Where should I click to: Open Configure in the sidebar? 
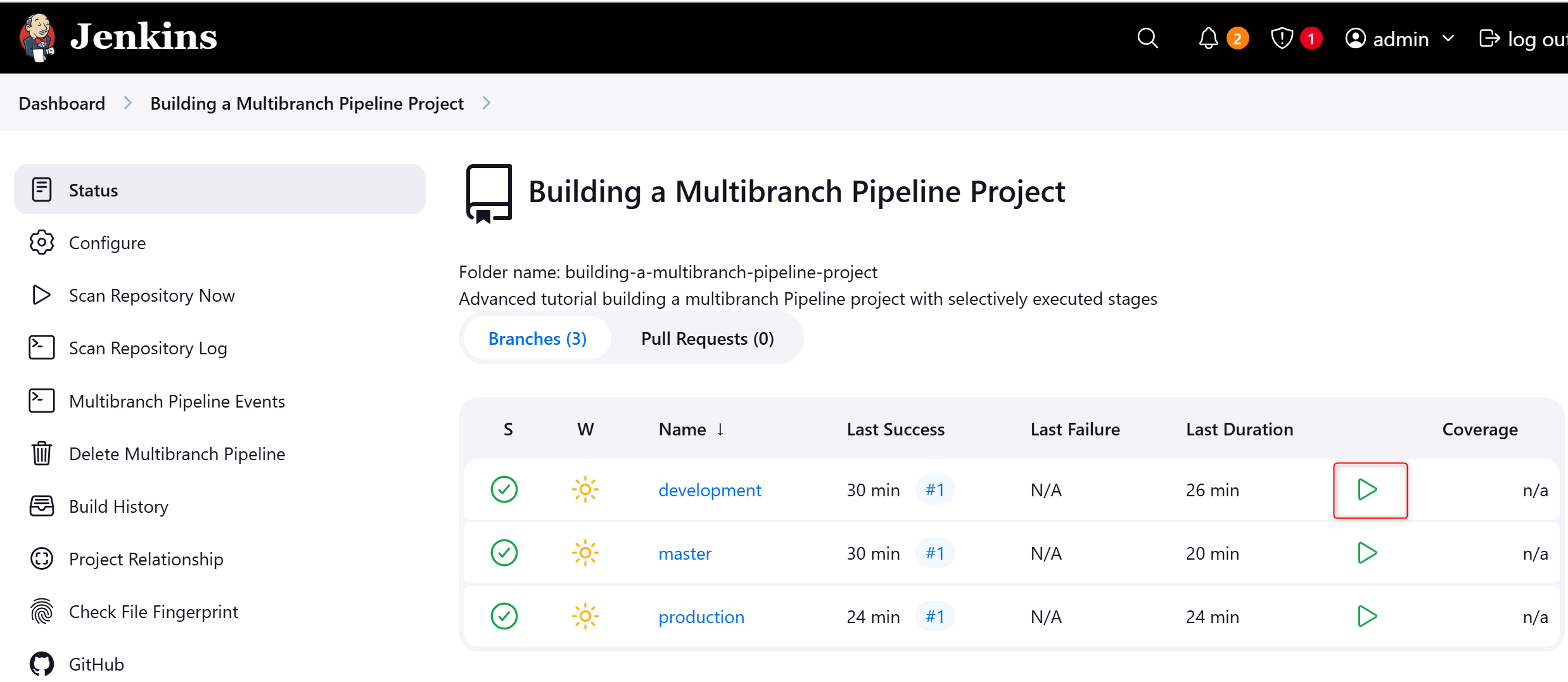pos(220,242)
